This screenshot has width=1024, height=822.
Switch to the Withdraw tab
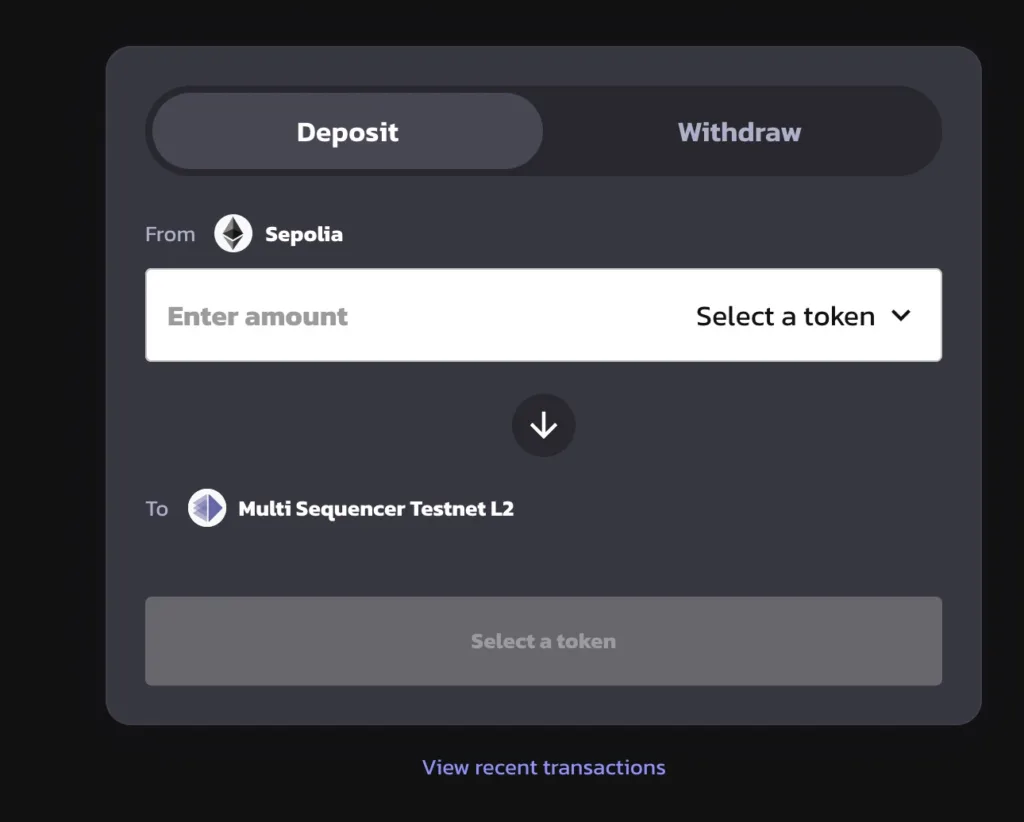click(x=739, y=131)
